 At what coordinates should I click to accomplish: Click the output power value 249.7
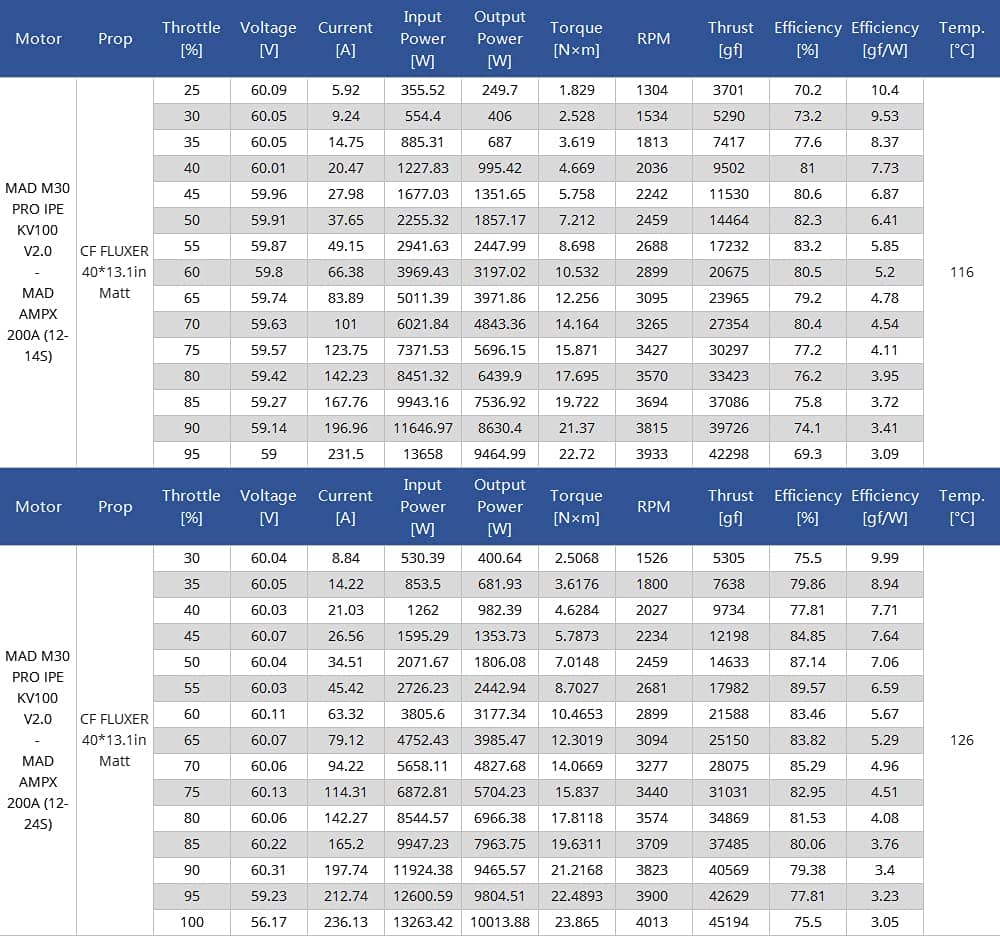(x=500, y=90)
